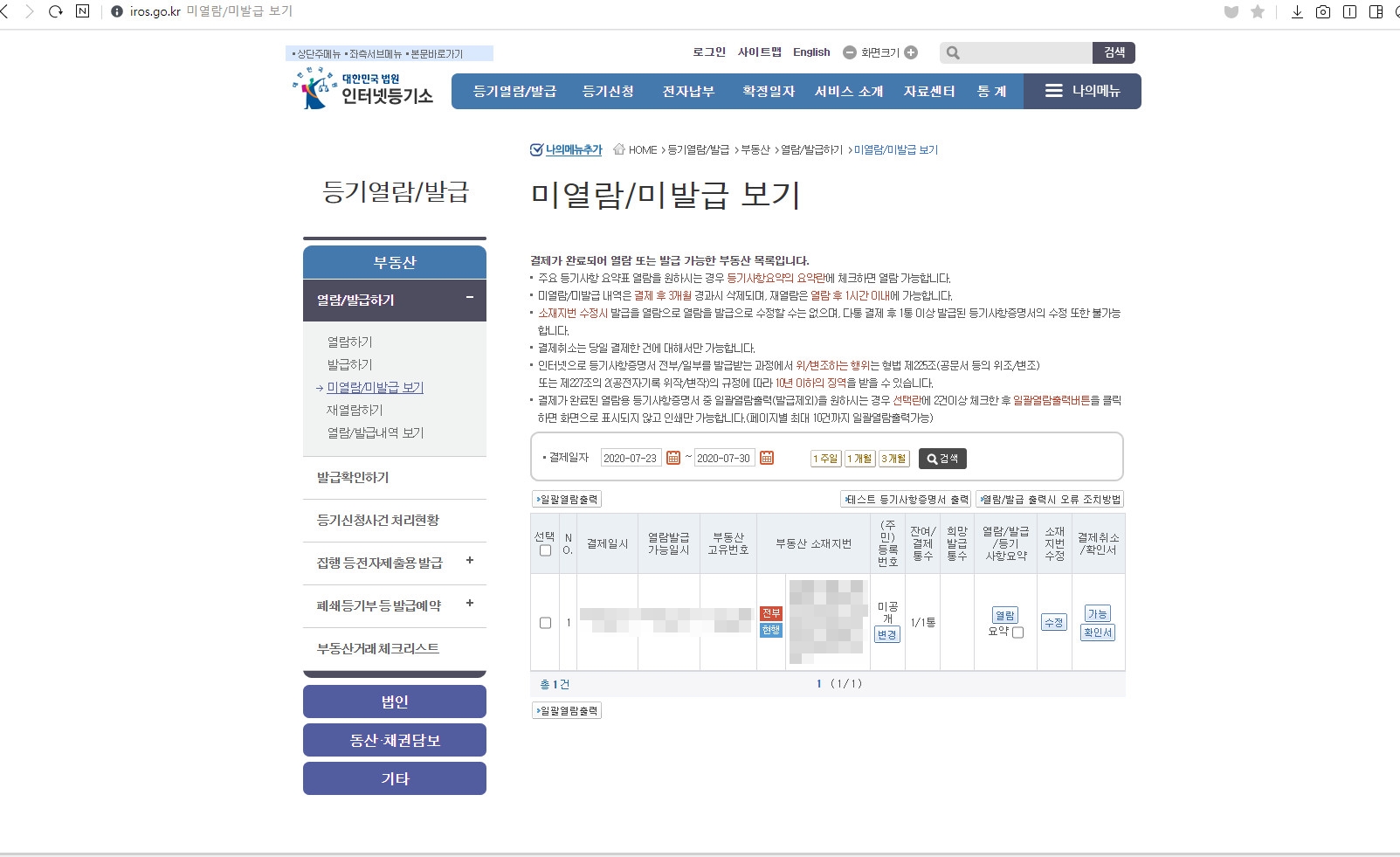
Task: Click 열람/발급 출력시 오류 조치방법 button
Action: pyautogui.click(x=1050, y=500)
